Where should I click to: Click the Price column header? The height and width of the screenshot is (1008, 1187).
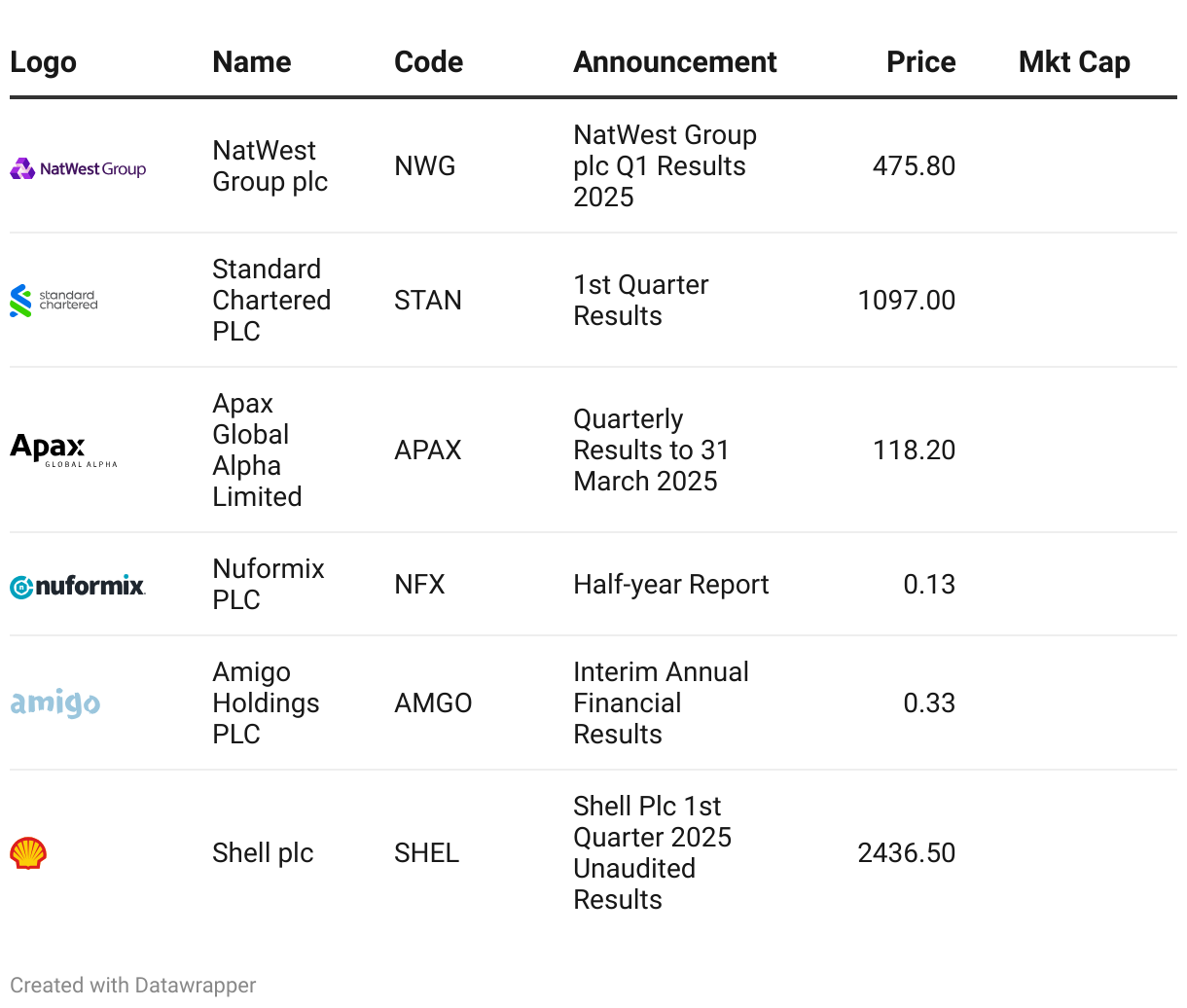[920, 62]
